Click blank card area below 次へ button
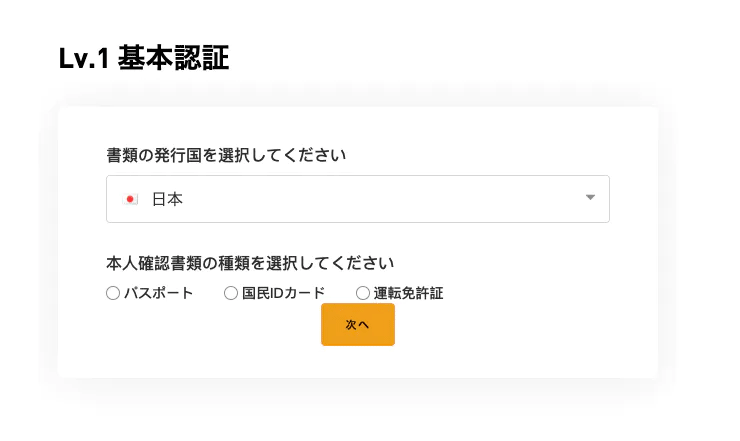The image size is (740, 441). (358, 361)
